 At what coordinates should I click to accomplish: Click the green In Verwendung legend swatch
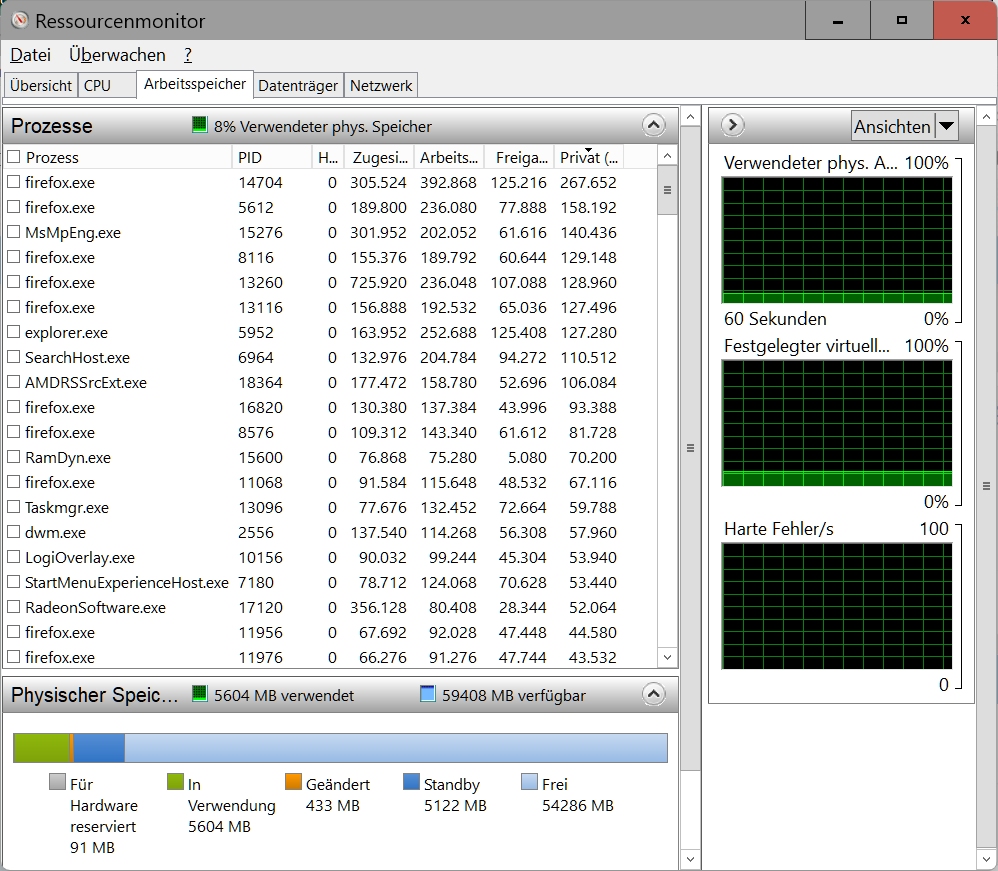coord(175,781)
